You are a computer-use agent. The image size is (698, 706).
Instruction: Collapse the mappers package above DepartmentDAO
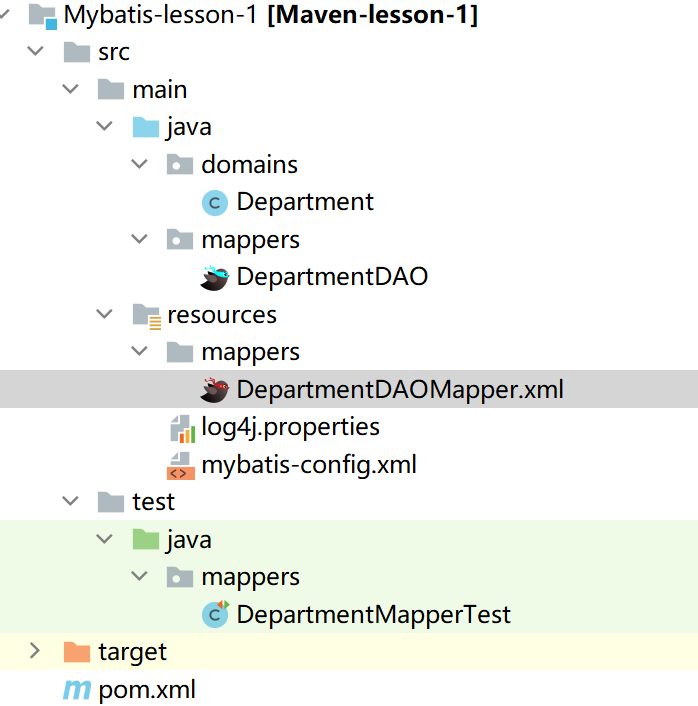click(139, 239)
